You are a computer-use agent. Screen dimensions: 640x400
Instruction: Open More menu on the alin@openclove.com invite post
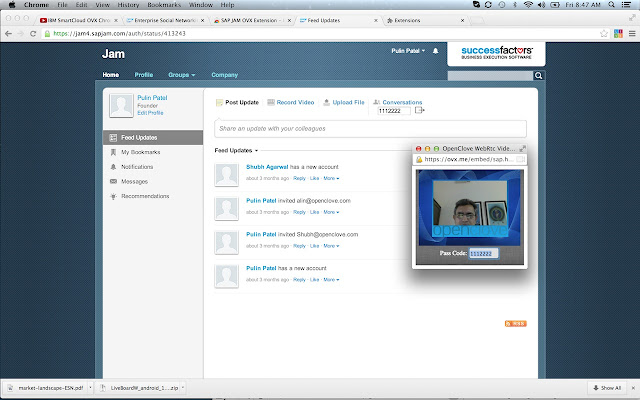tap(331, 212)
